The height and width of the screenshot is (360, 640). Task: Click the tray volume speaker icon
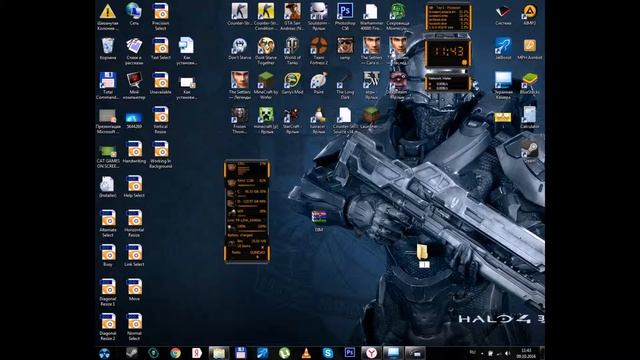pos(508,353)
